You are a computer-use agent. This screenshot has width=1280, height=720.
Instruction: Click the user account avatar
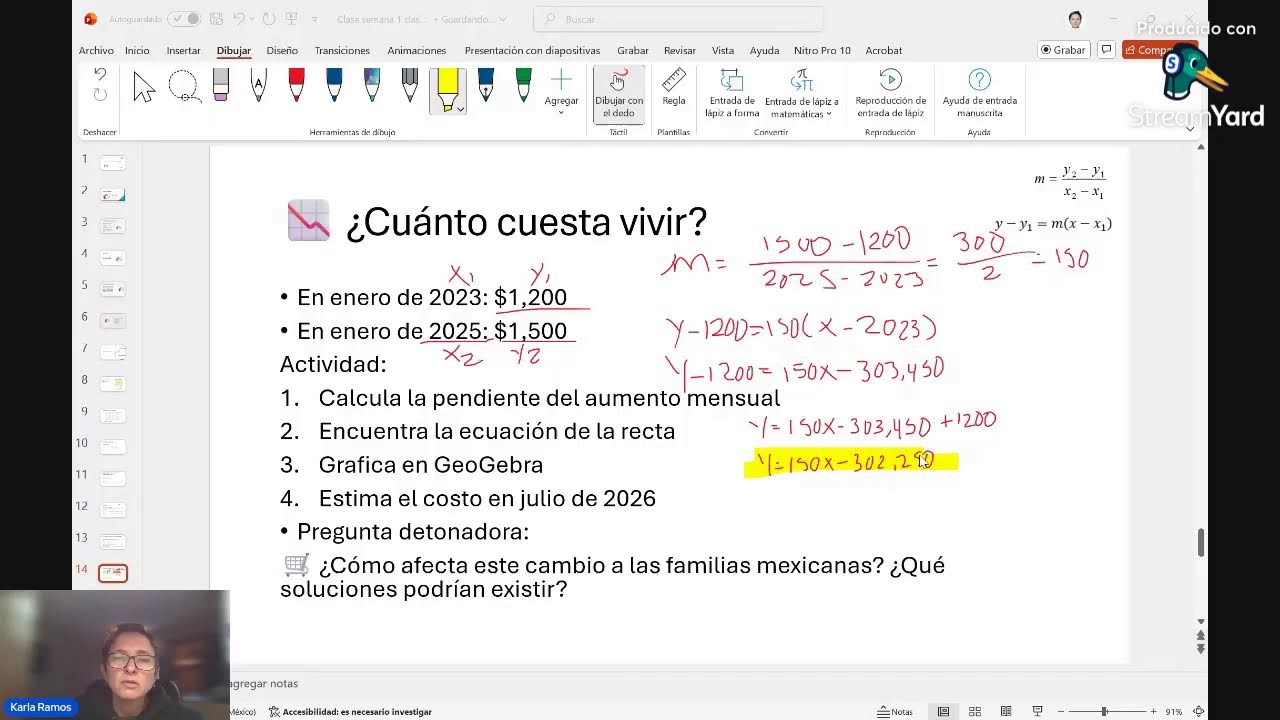[1075, 19]
